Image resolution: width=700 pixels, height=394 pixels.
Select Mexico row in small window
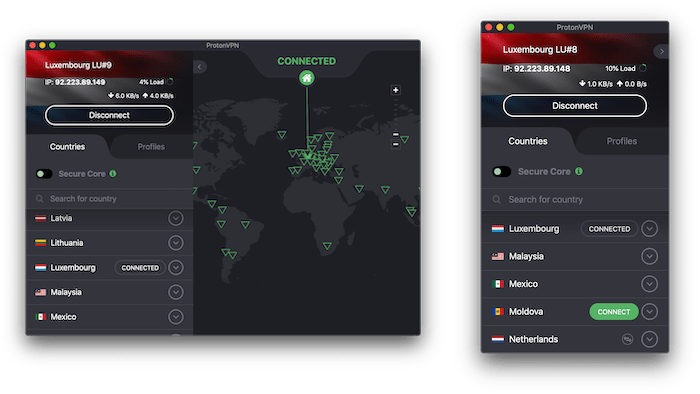tap(575, 284)
